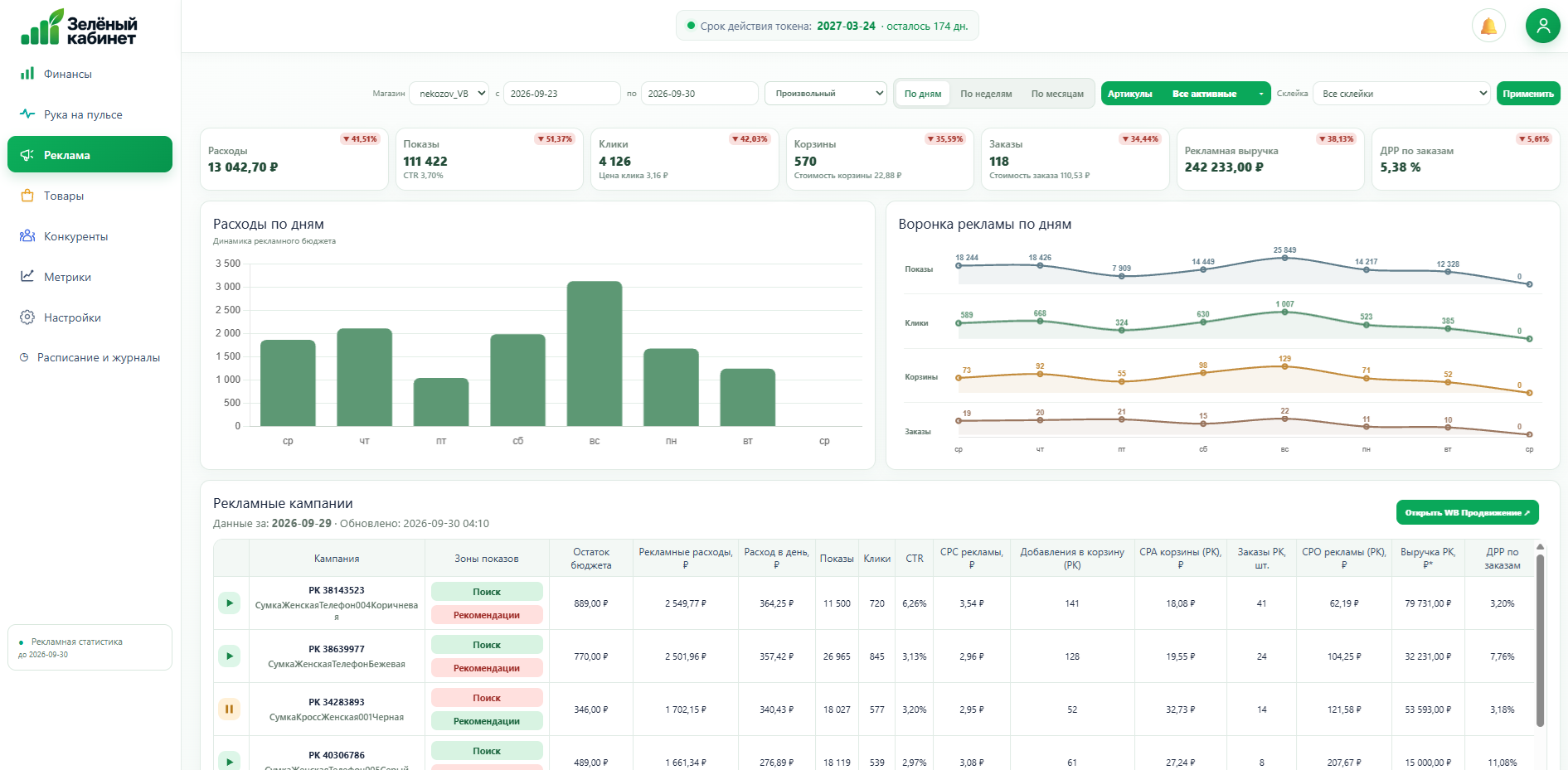The width and height of the screenshot is (1568, 770).
Task: Click the Настройки gear icon
Action: point(27,317)
